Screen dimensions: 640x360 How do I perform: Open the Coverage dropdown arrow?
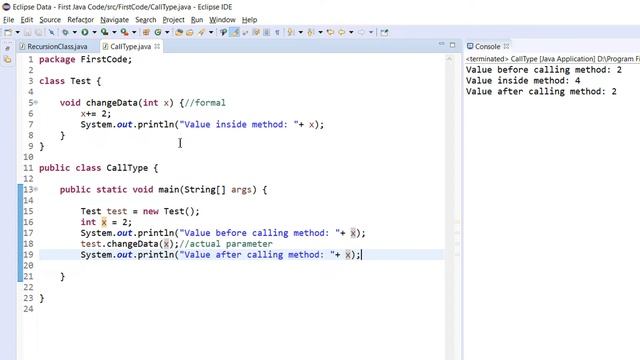click(114, 32)
